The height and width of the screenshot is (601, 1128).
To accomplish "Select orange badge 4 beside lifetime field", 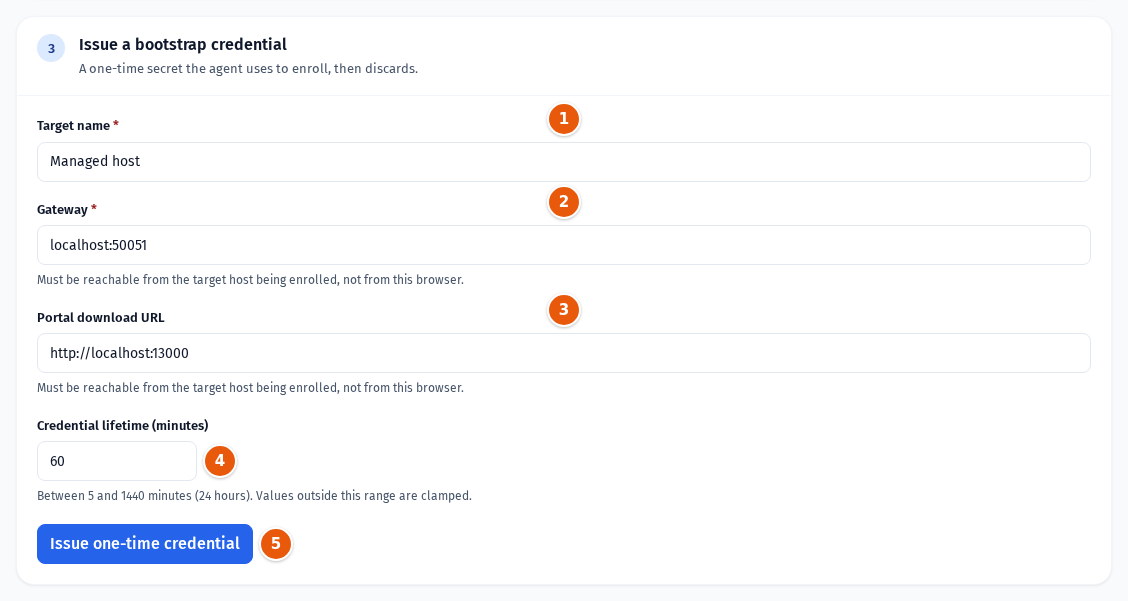I will point(220,461).
